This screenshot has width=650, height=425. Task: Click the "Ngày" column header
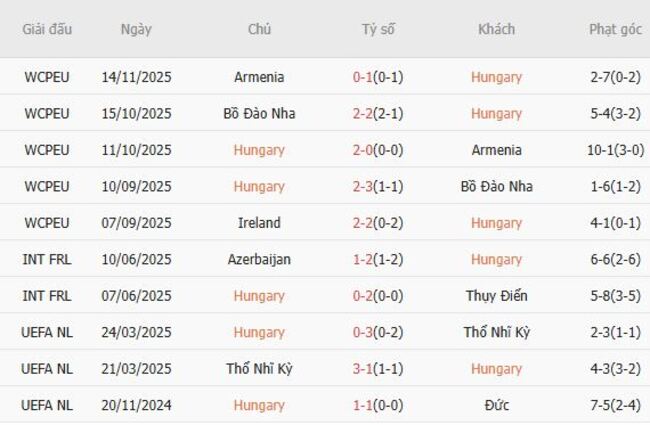136,29
